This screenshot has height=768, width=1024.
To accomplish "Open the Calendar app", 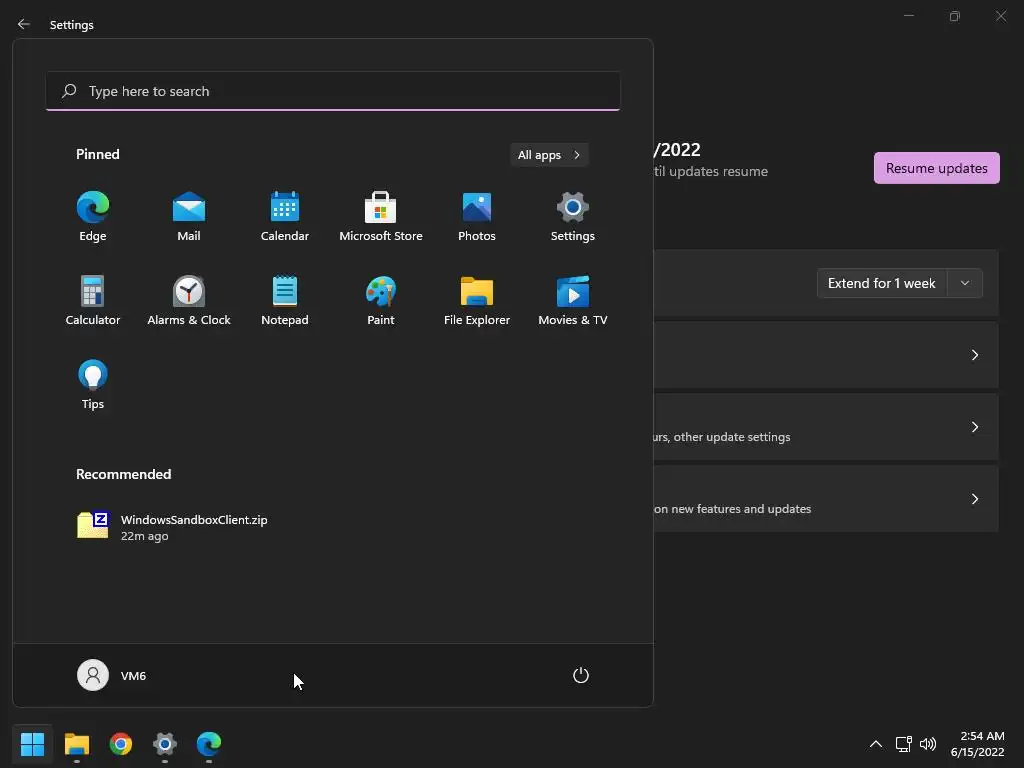I will 285,216.
